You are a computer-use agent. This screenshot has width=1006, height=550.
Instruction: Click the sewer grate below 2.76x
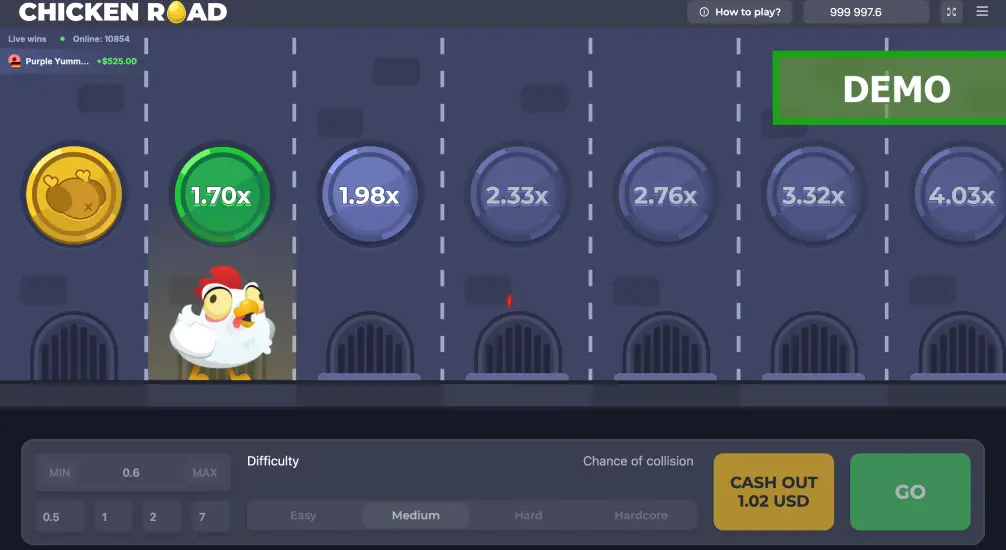[x=666, y=347]
